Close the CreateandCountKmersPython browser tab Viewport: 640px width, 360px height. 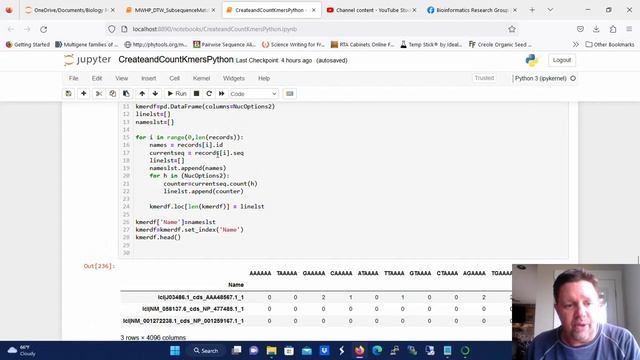coord(313,10)
